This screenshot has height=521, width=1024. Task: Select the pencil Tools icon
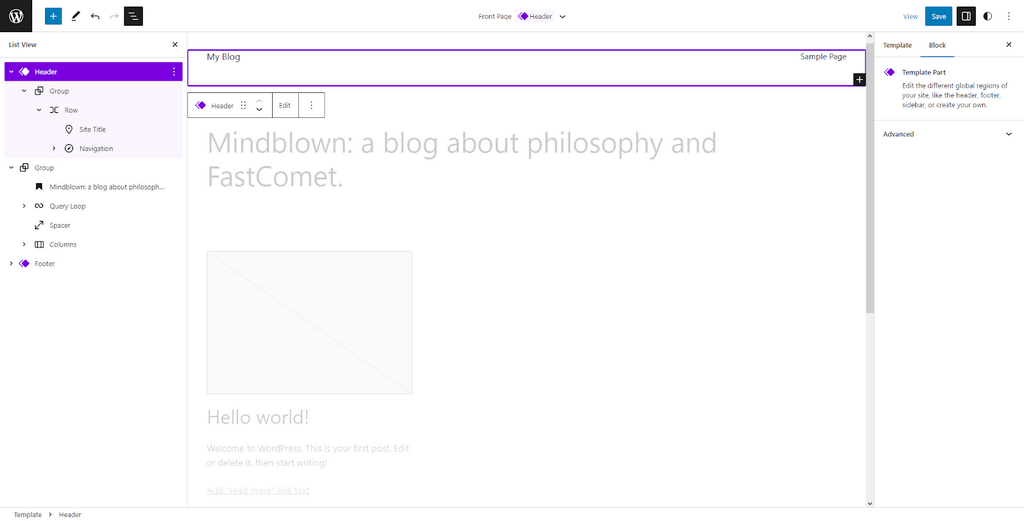pos(75,16)
